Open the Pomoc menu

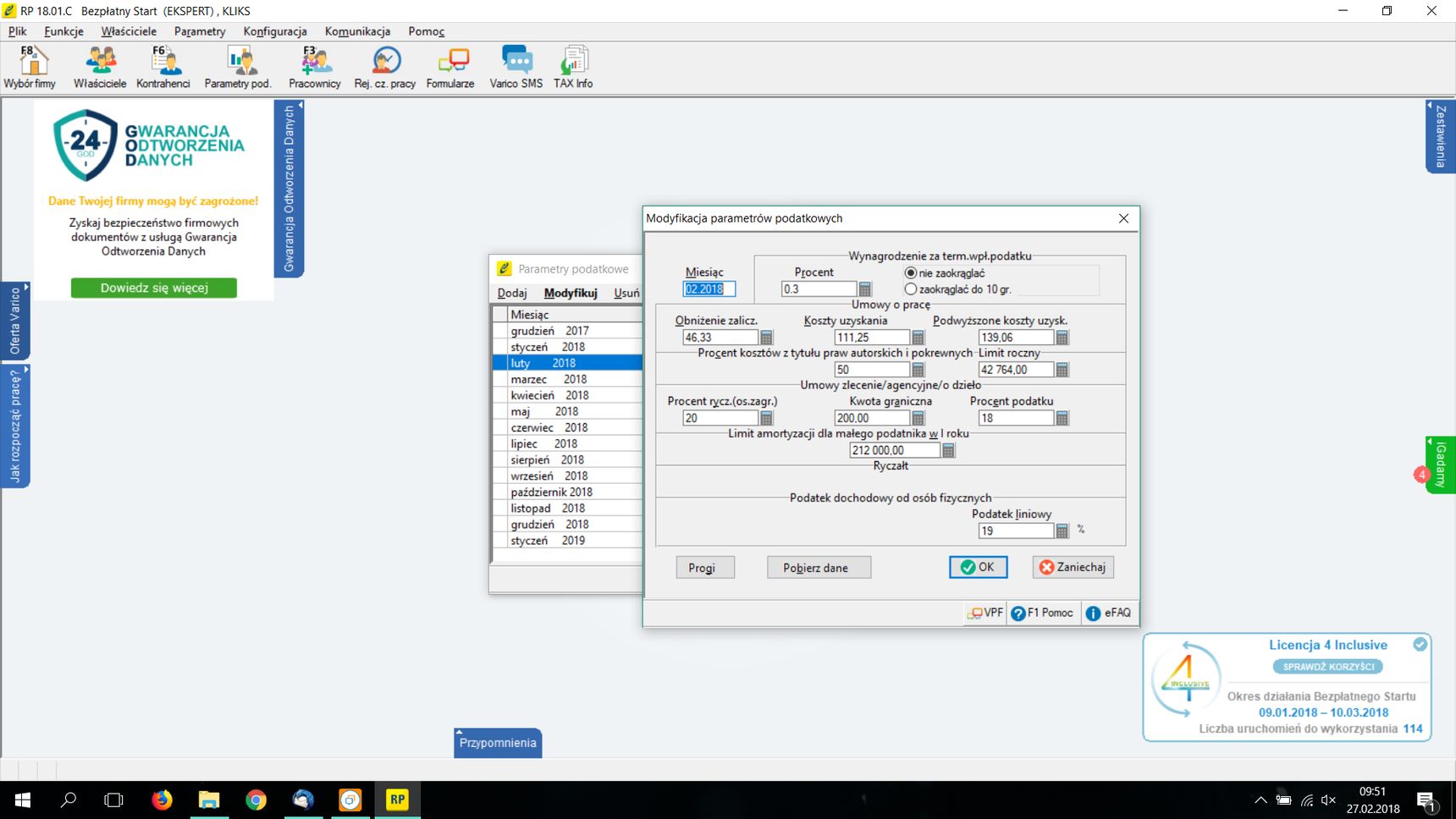(426, 31)
